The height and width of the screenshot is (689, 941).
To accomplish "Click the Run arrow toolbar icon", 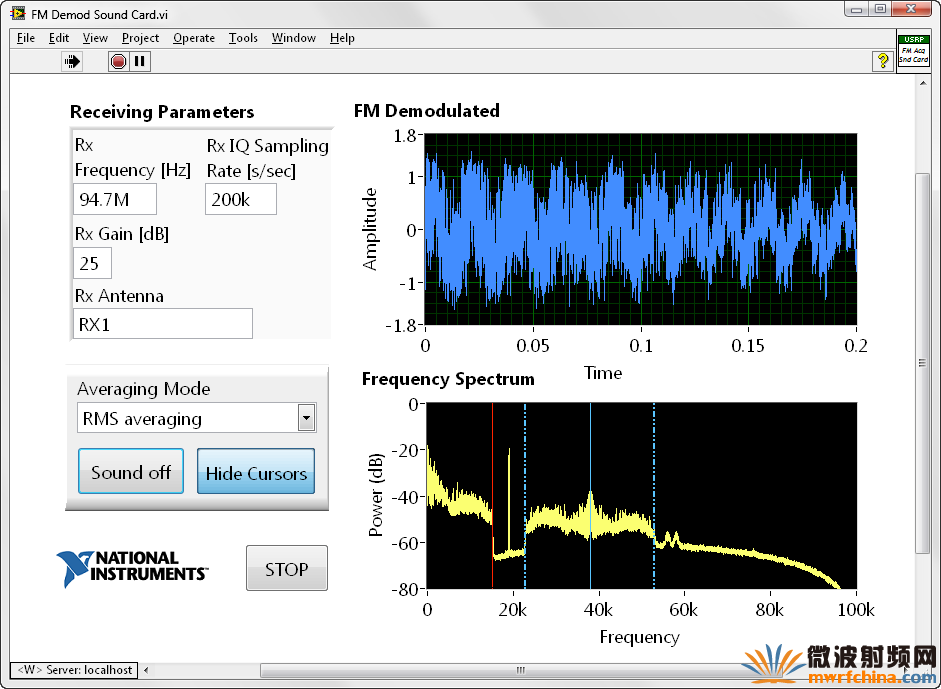I will [x=72, y=61].
